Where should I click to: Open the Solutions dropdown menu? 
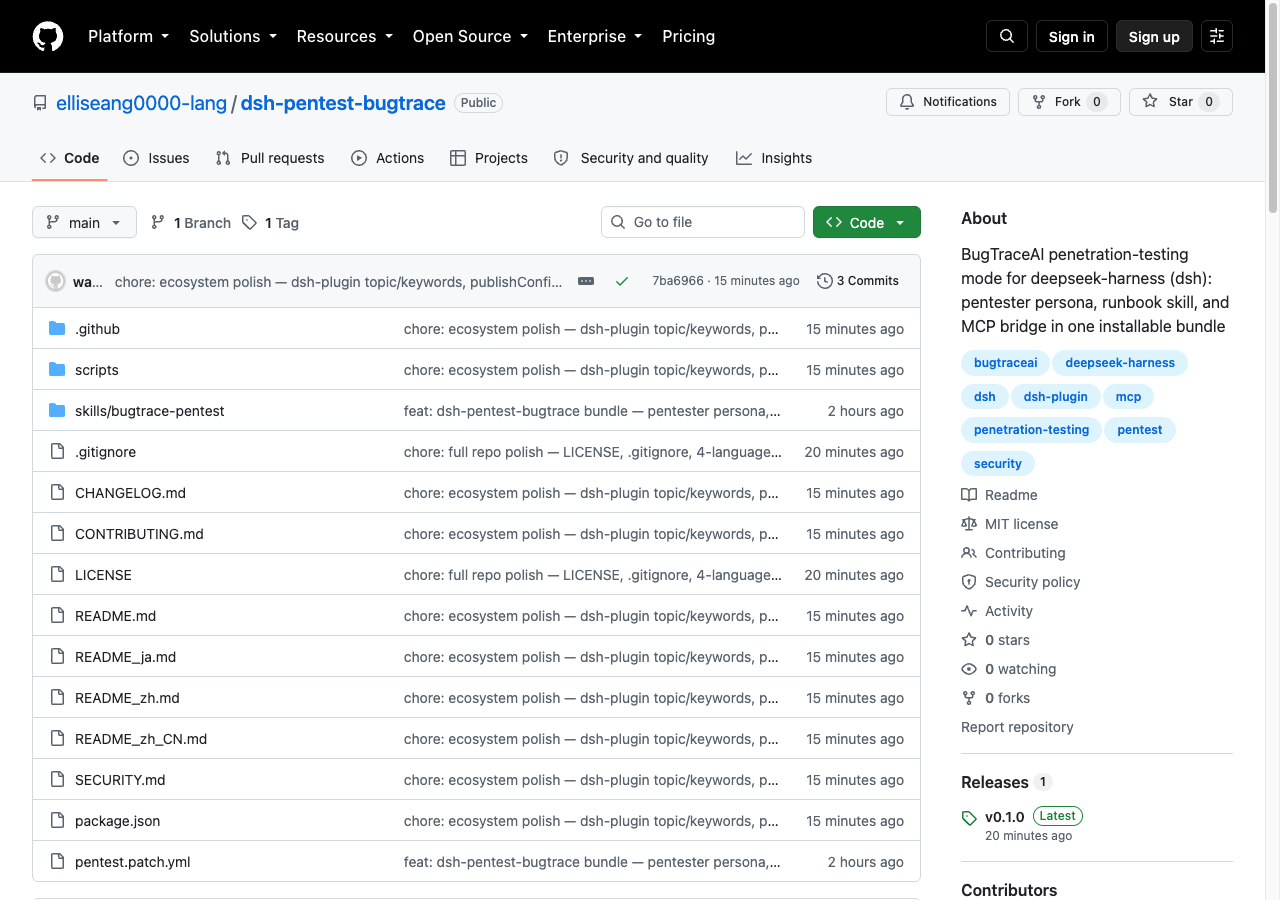coord(233,36)
